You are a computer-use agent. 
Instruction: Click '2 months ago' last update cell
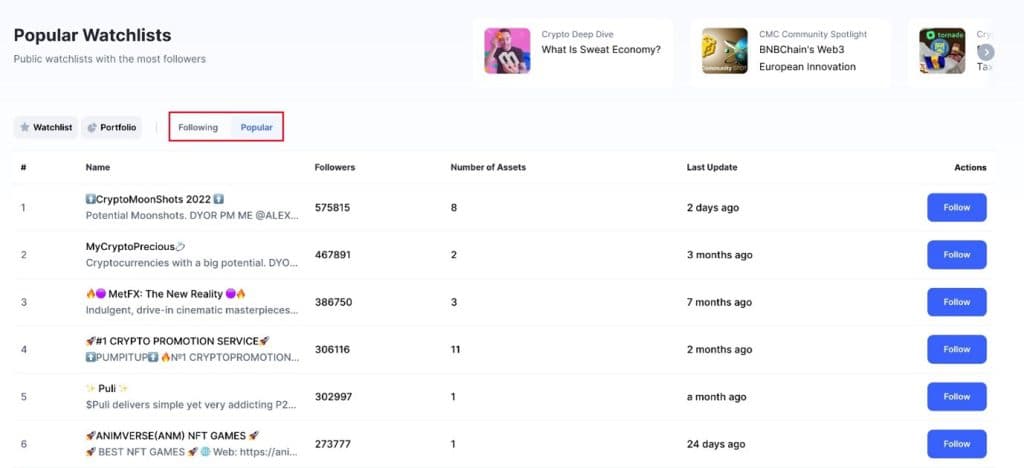(x=719, y=349)
